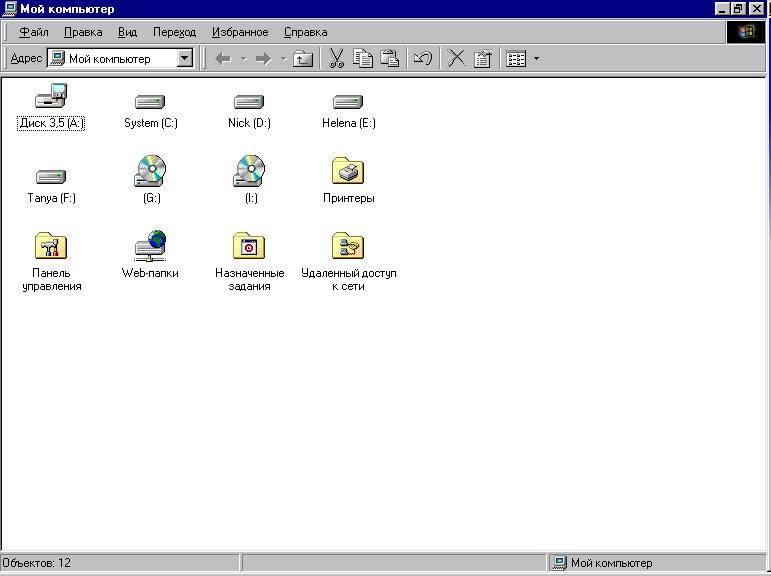Click the Back arrow toolbar button
The image size is (771, 576).
click(x=223, y=59)
